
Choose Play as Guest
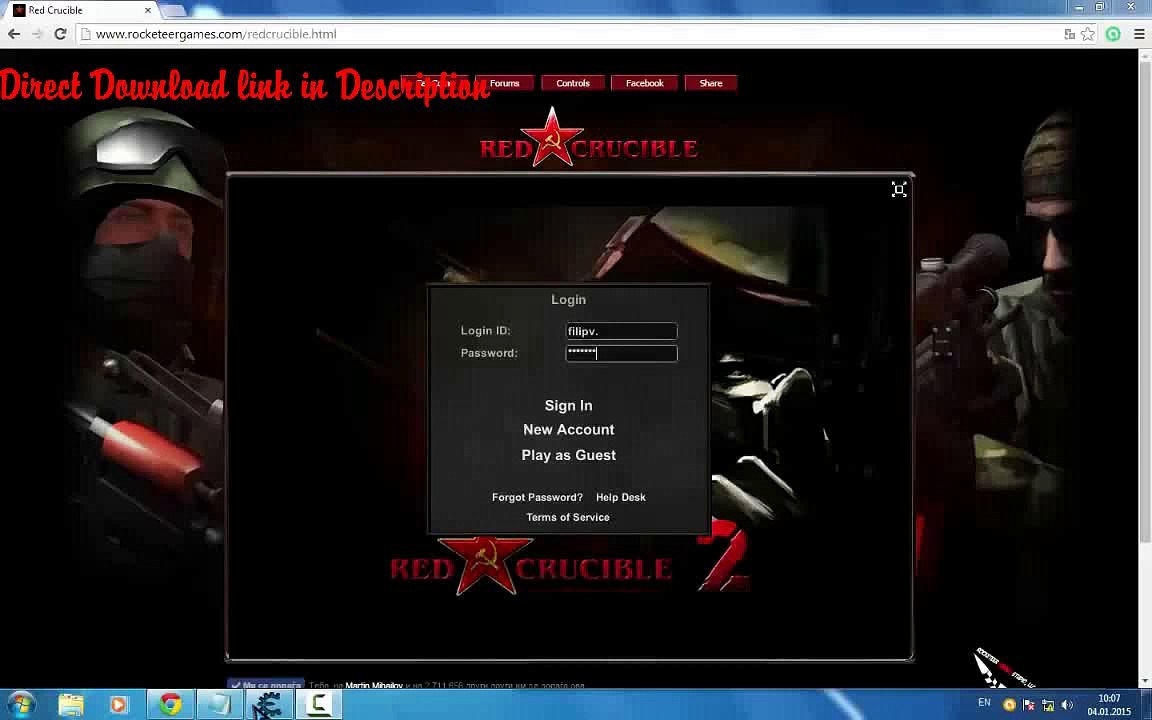[569, 456]
